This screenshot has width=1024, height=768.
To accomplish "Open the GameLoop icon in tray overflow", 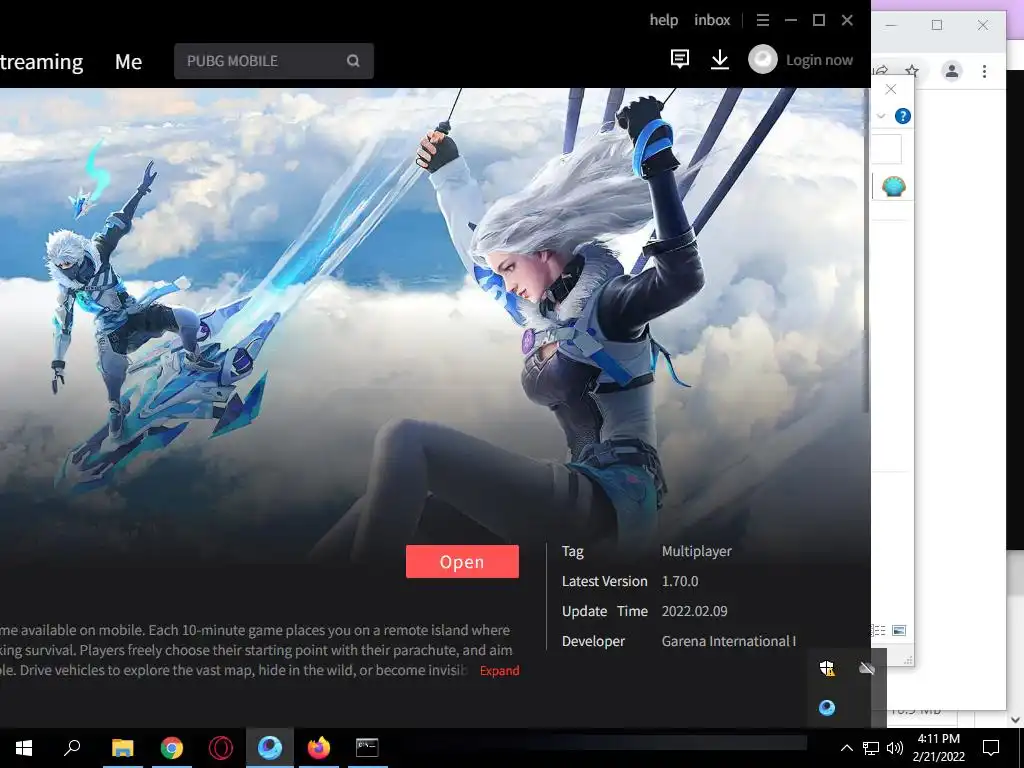I will point(827,708).
